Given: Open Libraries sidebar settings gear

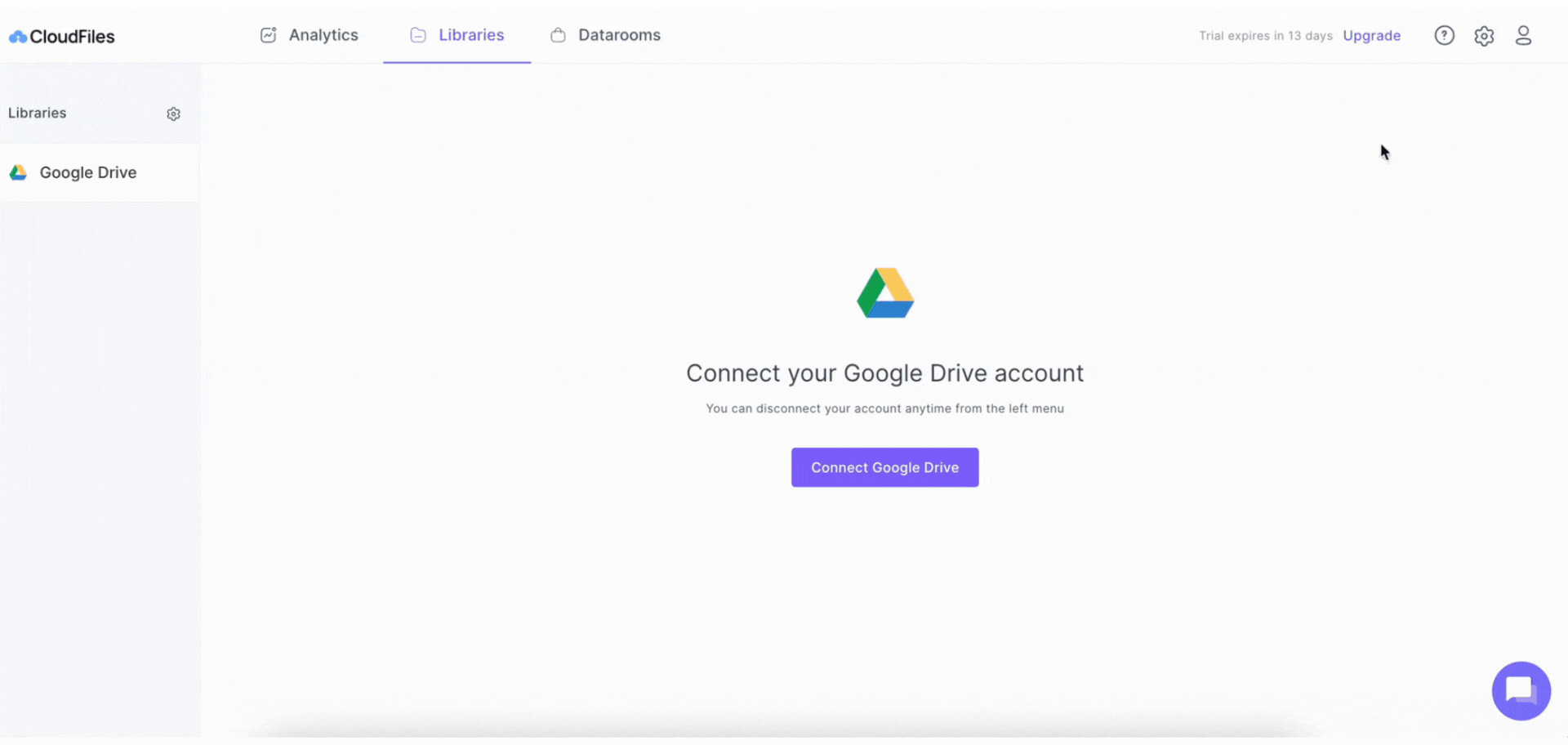Looking at the screenshot, I should [x=173, y=114].
